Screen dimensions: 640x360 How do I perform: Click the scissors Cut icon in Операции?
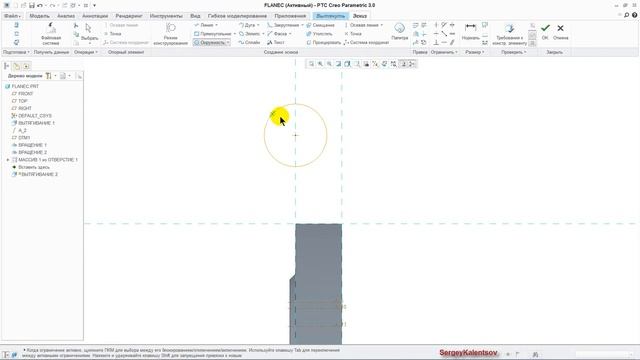[76, 25]
